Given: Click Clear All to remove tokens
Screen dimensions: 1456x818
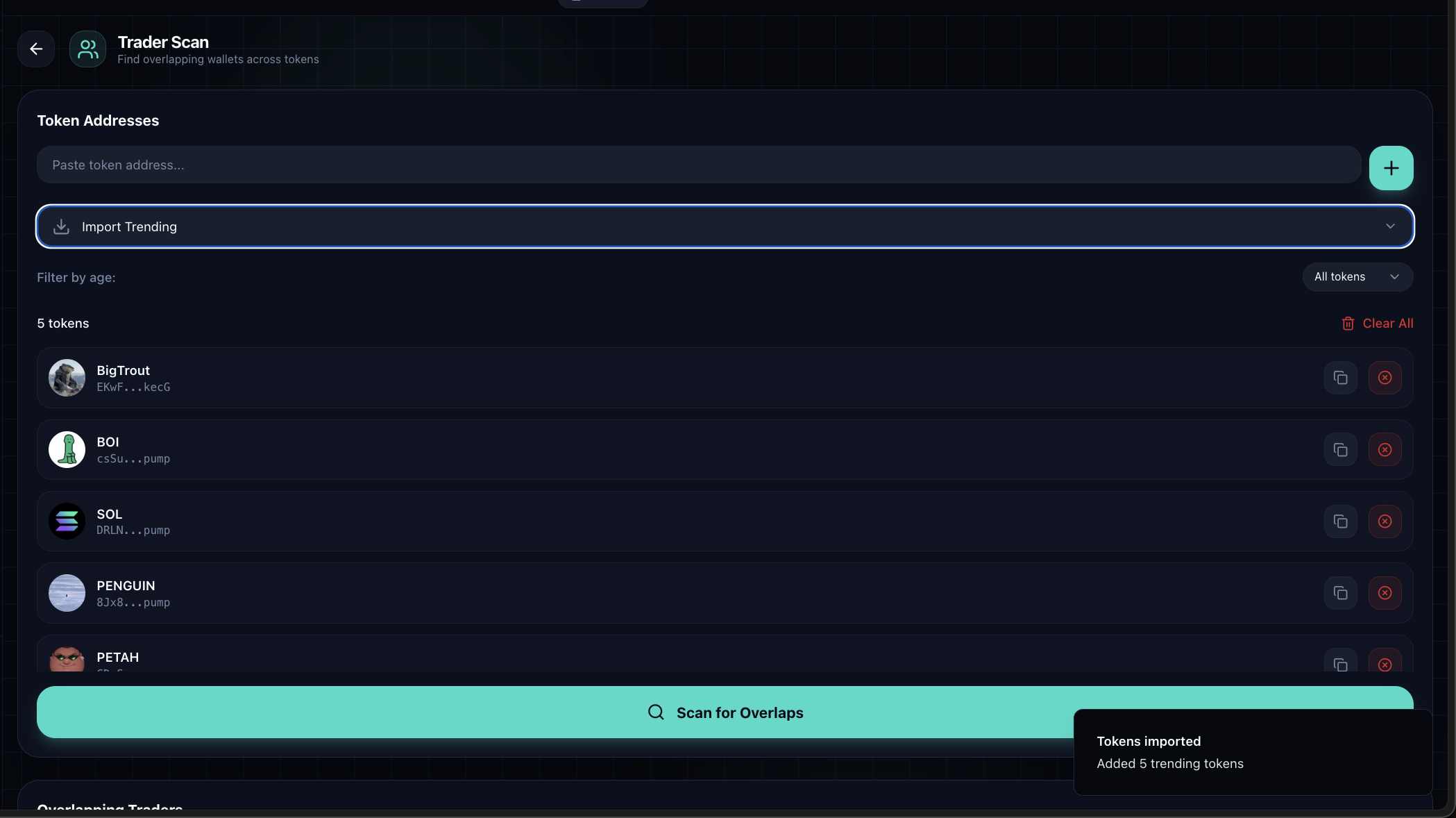Looking at the screenshot, I should [x=1387, y=324].
